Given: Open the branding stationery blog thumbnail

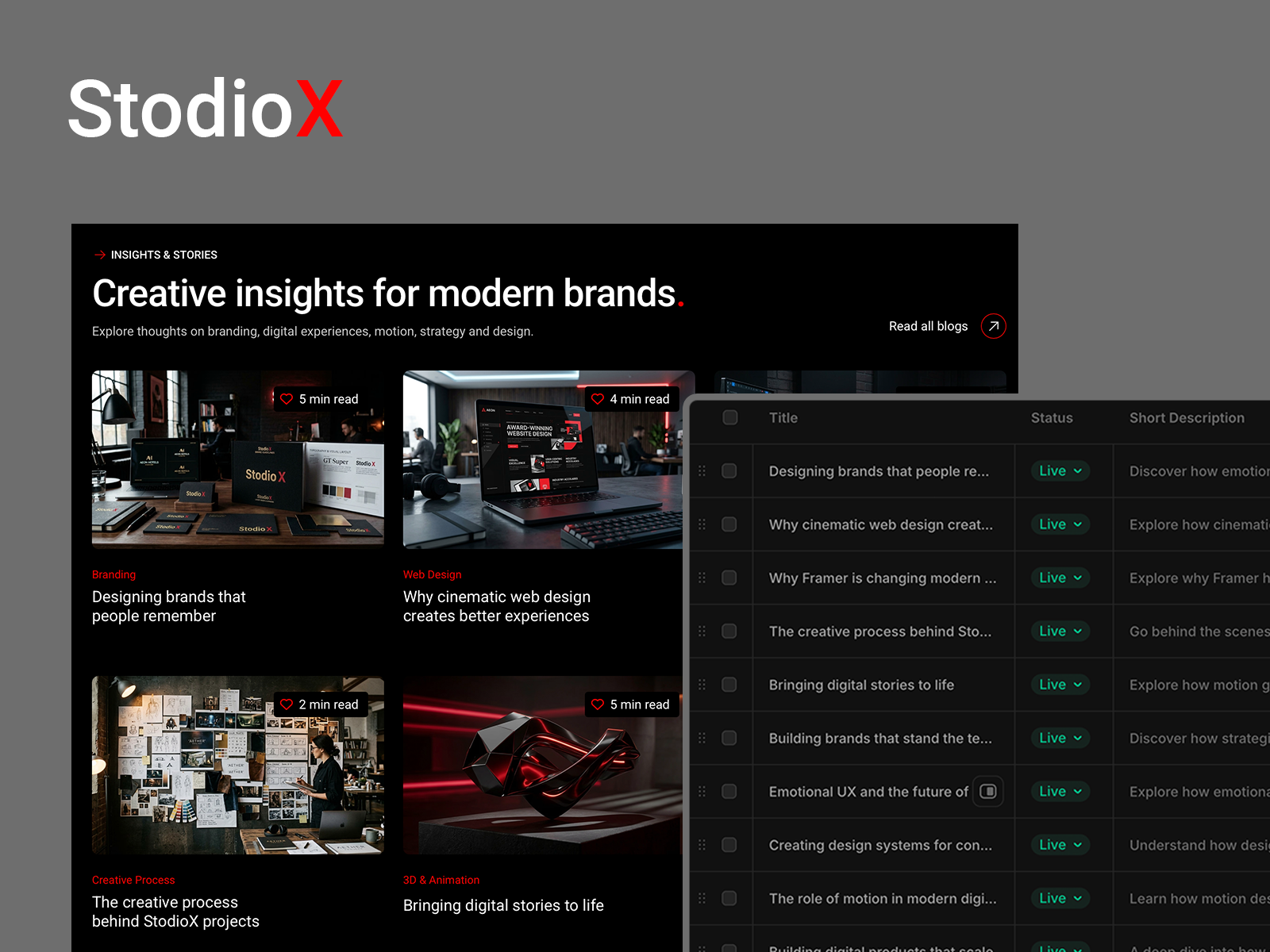Looking at the screenshot, I should coord(238,459).
